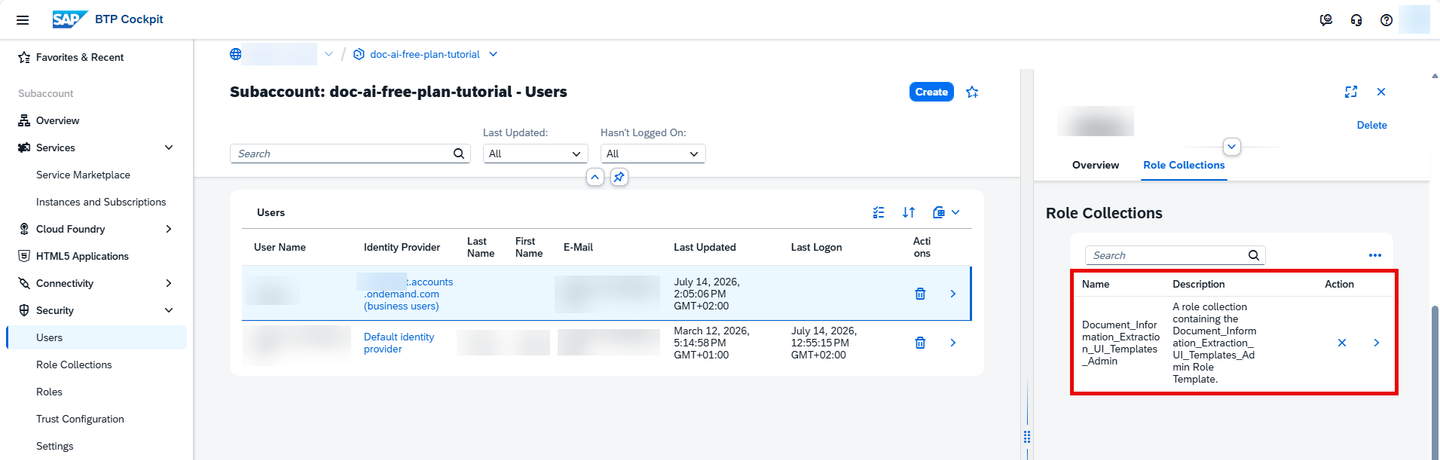Collapse the filter header with arrow
This screenshot has height=460, width=1440.
tap(594, 177)
